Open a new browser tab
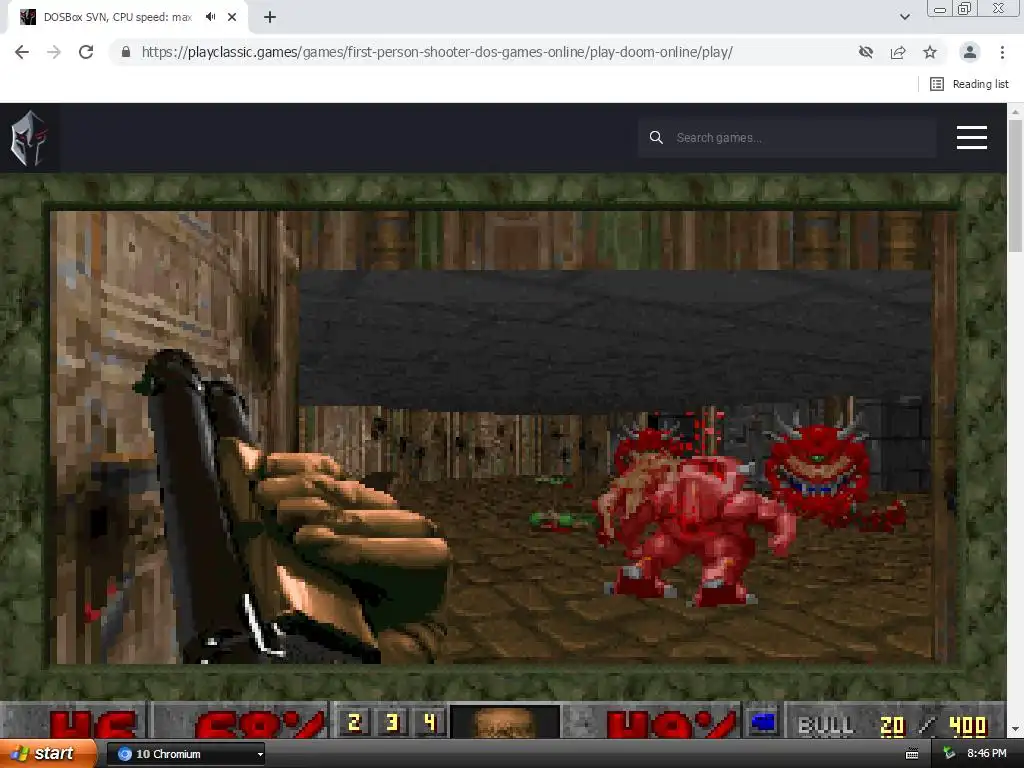The width and height of the screenshot is (1024, 768). point(270,17)
